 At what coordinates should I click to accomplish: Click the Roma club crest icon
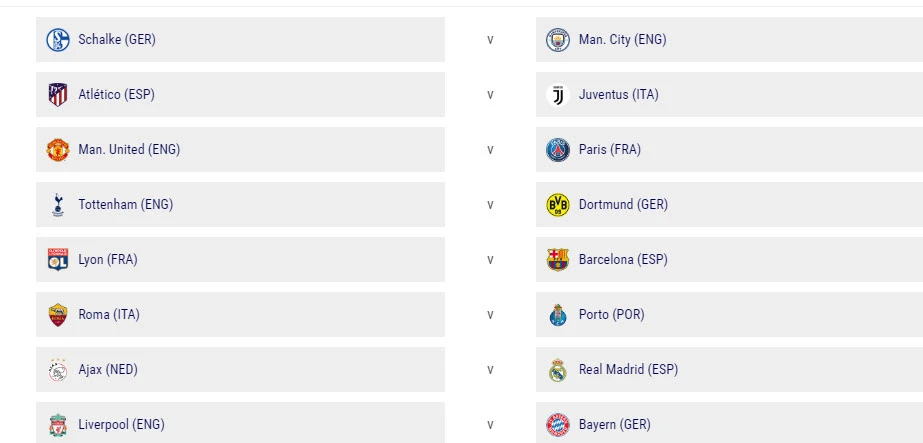(58, 315)
